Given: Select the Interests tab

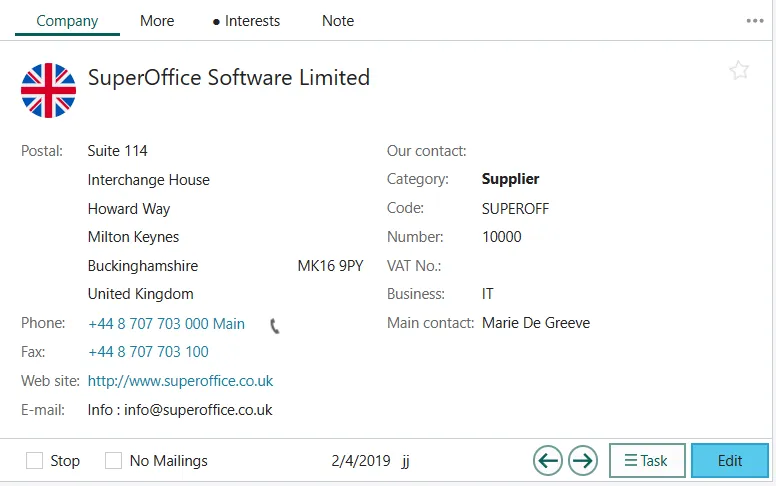Looking at the screenshot, I should click(x=247, y=21).
